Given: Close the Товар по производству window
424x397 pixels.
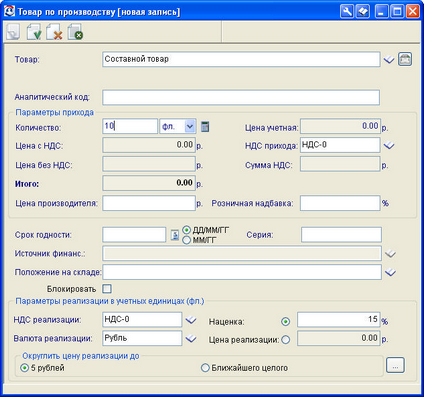Looking at the screenshot, I should [x=413, y=12].
